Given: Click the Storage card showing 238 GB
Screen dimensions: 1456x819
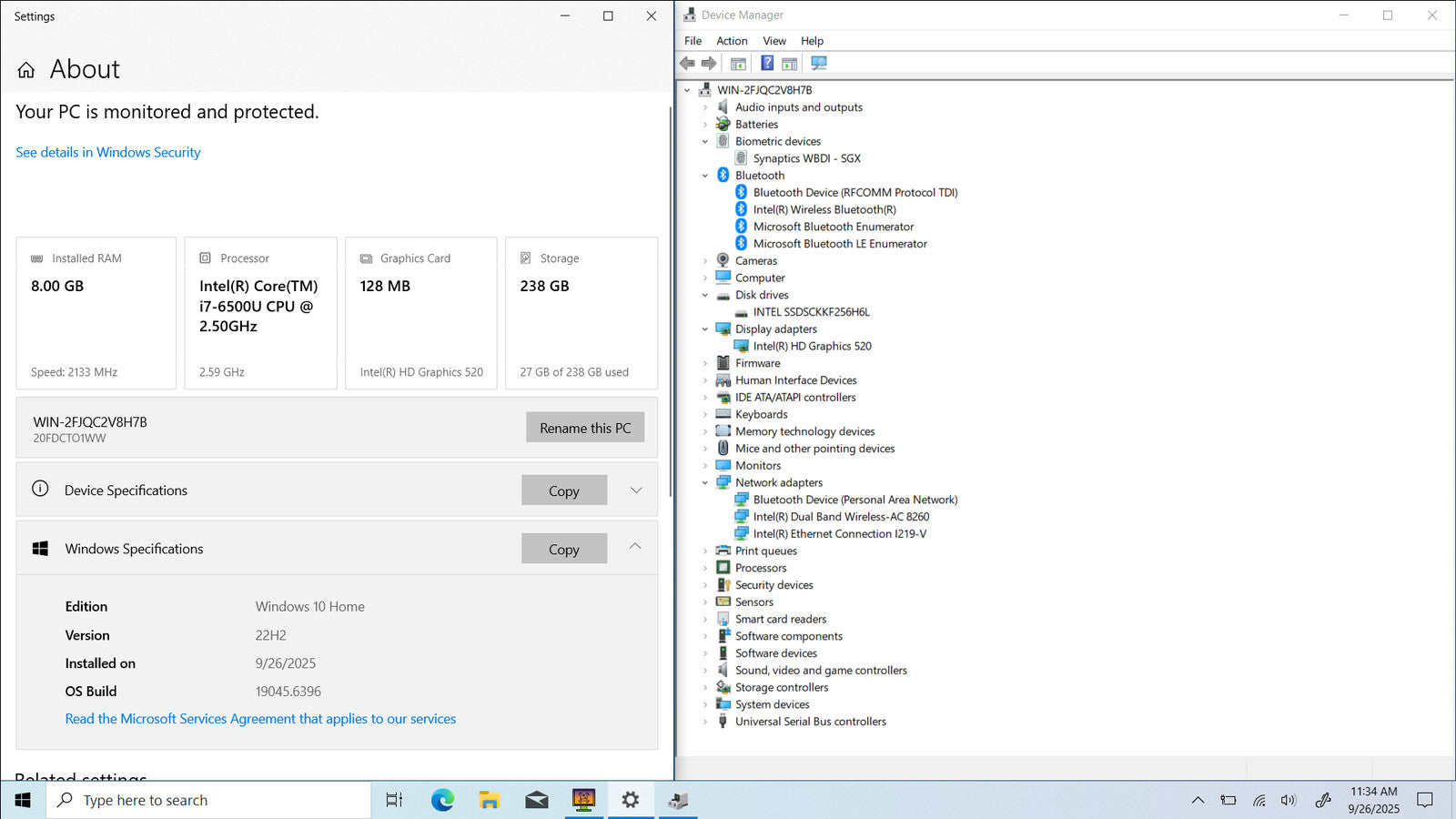Looking at the screenshot, I should coord(581,313).
